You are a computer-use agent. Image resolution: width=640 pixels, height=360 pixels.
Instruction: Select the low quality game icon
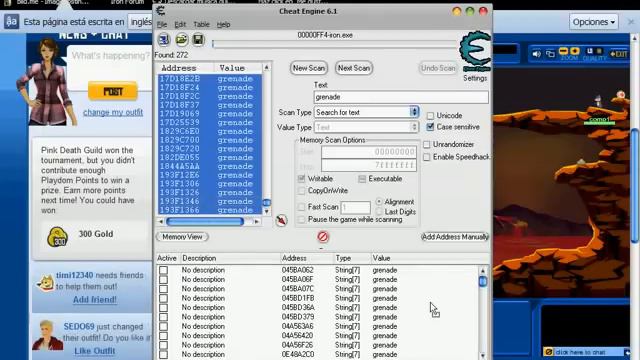589,51
